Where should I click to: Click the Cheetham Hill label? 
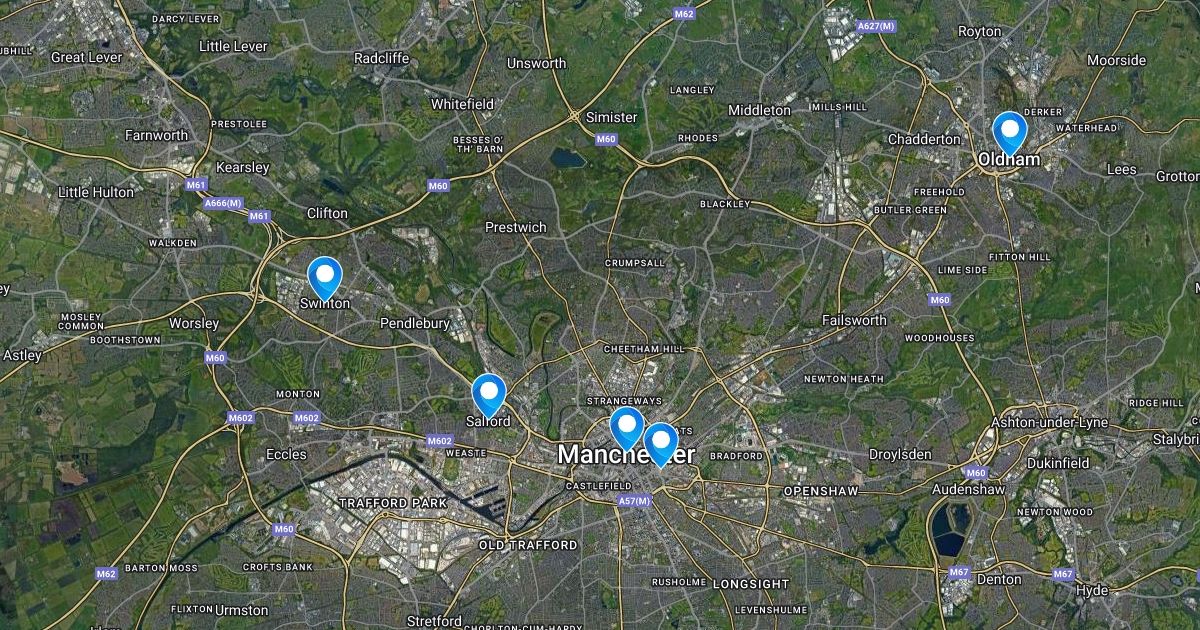point(644,348)
